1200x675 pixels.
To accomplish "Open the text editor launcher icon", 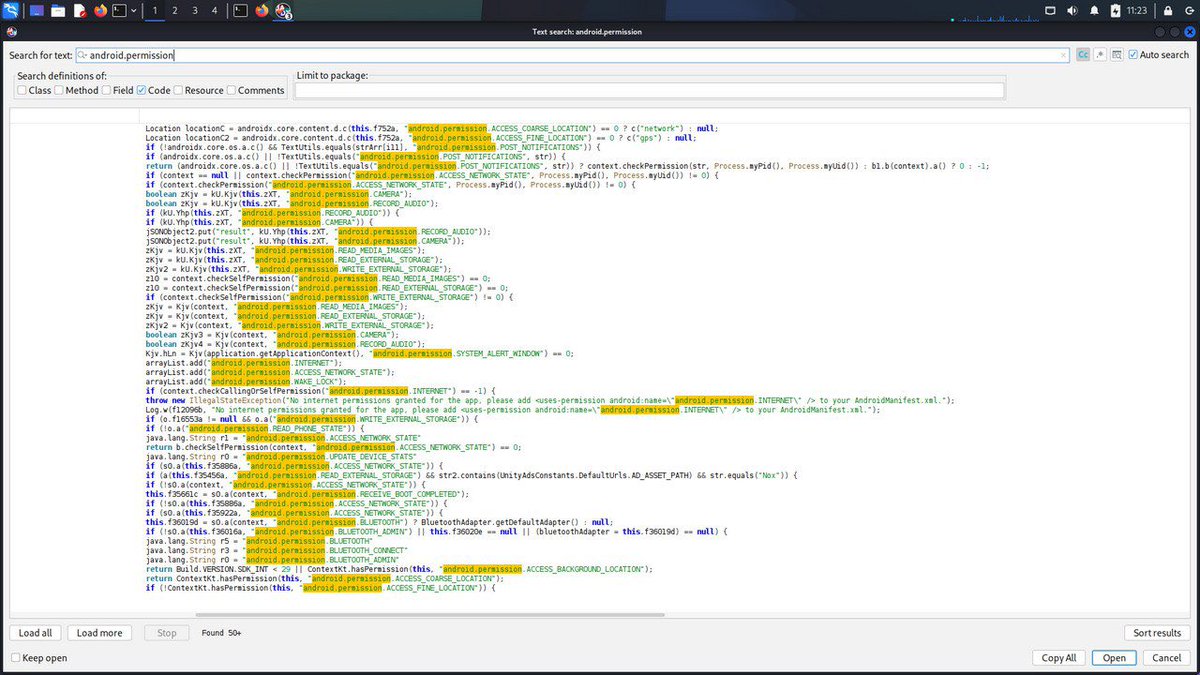I will pyautogui.click(x=79, y=11).
